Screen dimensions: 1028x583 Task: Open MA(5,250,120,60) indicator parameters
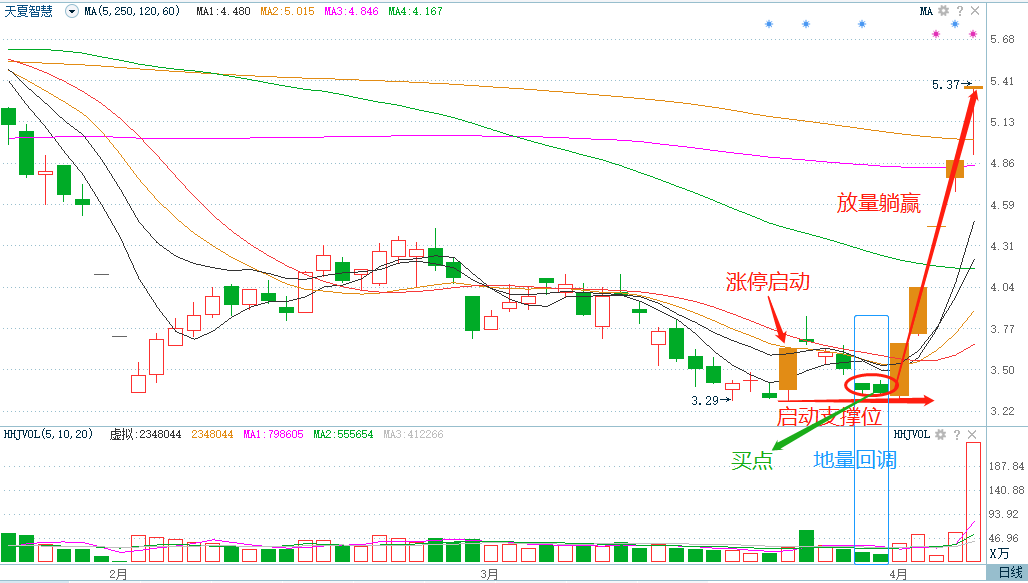tap(132, 11)
